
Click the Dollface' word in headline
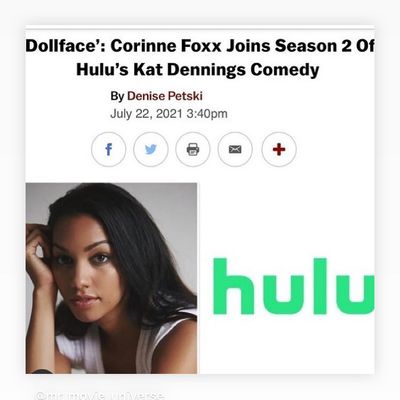coord(65,46)
